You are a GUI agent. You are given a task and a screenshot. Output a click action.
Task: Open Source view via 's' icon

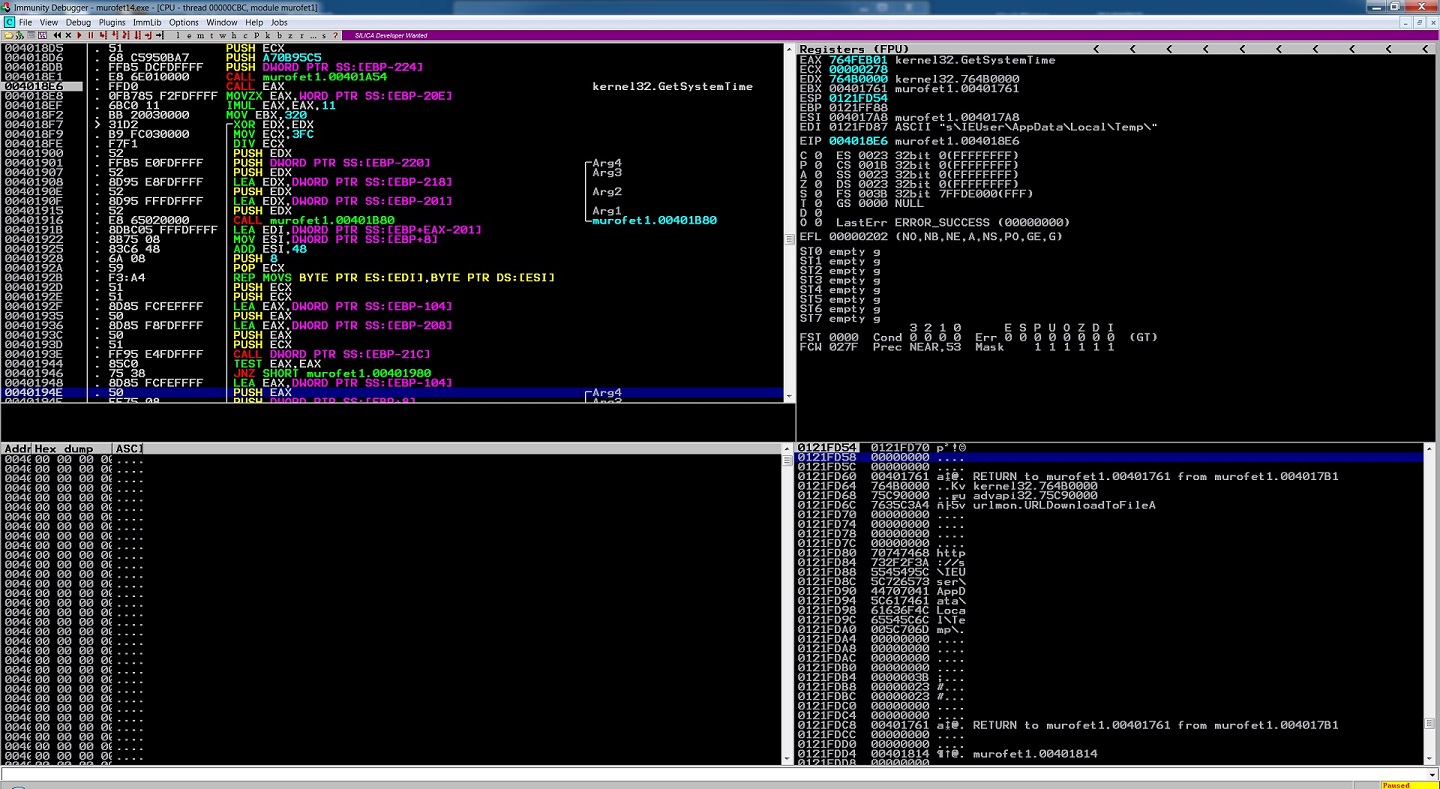[x=324, y=35]
